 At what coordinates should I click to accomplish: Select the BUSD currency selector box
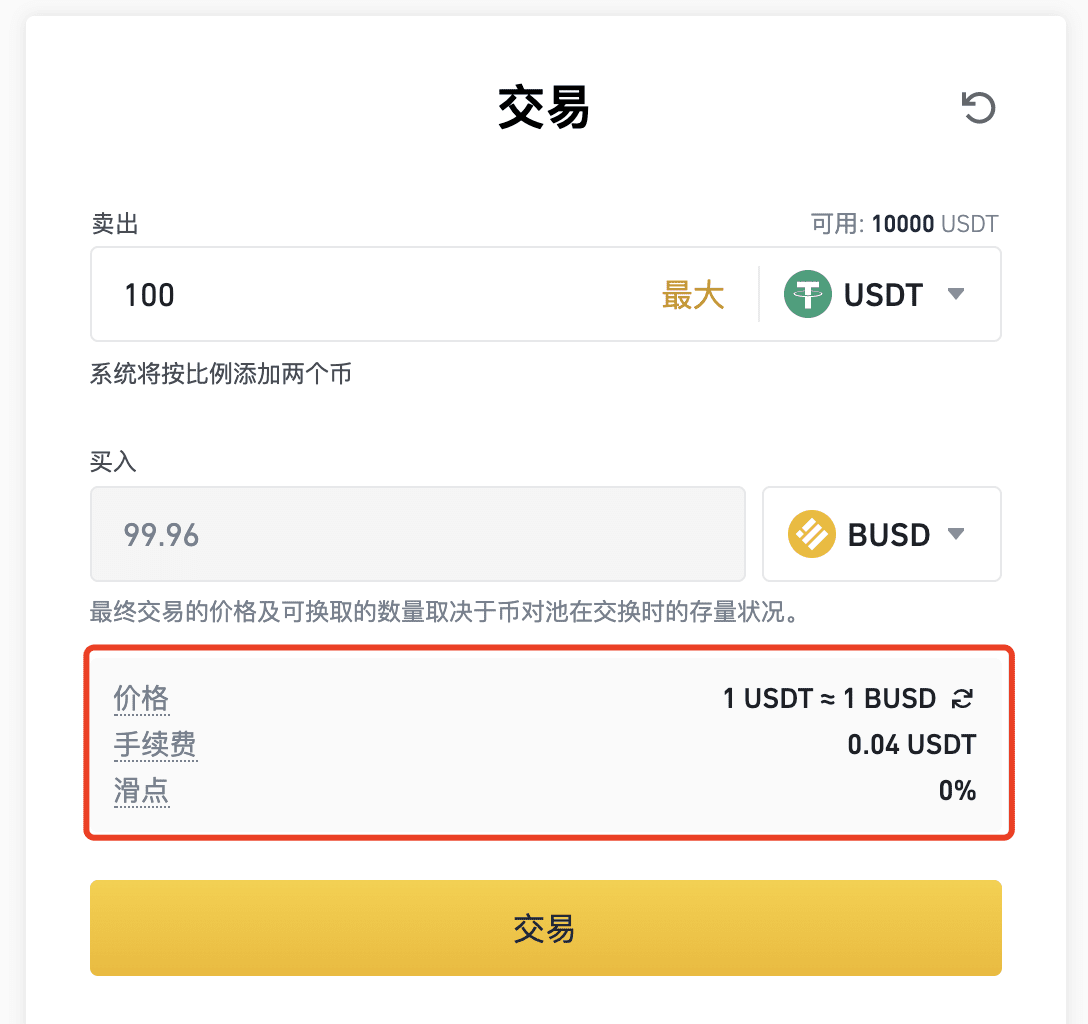[x=882, y=534]
